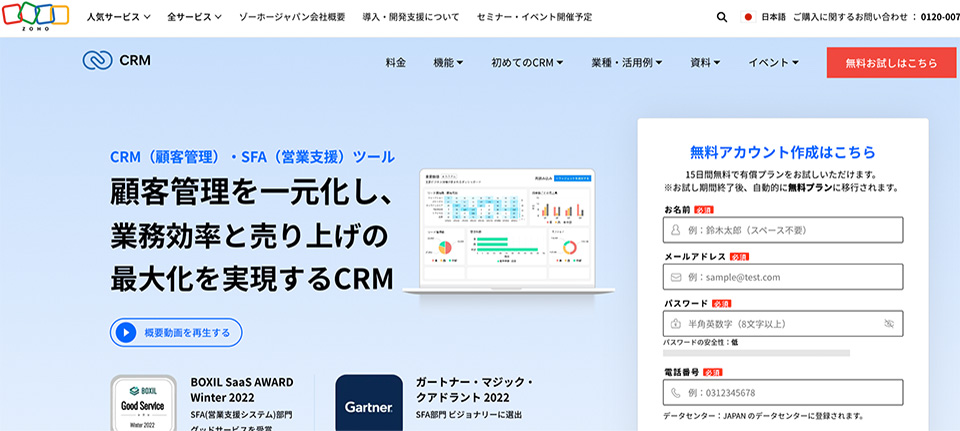This screenshot has height=431, width=960.
Task: Click パスワードの安全性：低 text
Action: pos(700,342)
